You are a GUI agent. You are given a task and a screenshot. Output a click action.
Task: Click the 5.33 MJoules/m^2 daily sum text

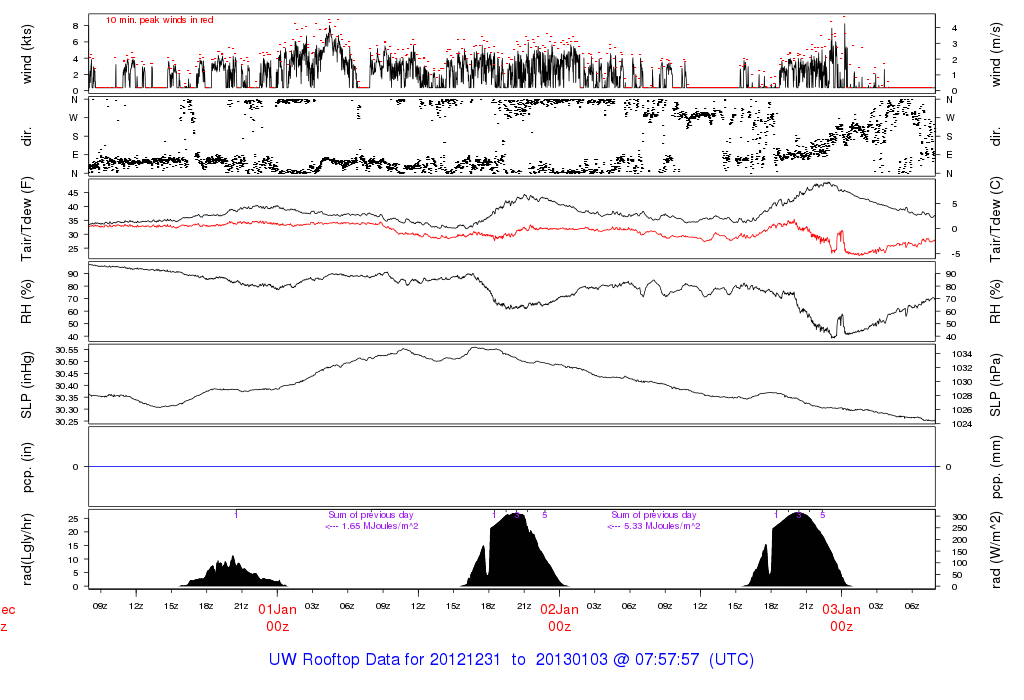click(655, 526)
